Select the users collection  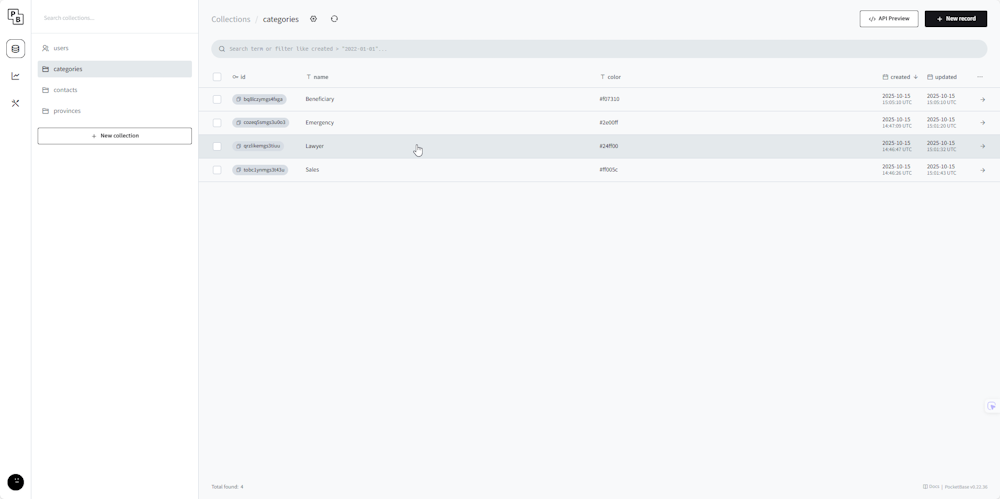coord(115,48)
